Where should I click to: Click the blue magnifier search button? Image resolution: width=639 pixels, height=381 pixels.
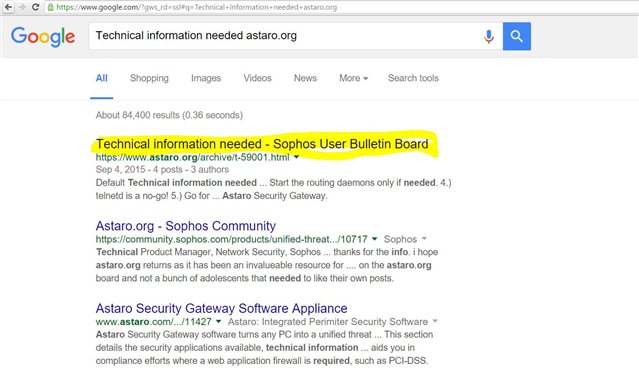(x=517, y=36)
